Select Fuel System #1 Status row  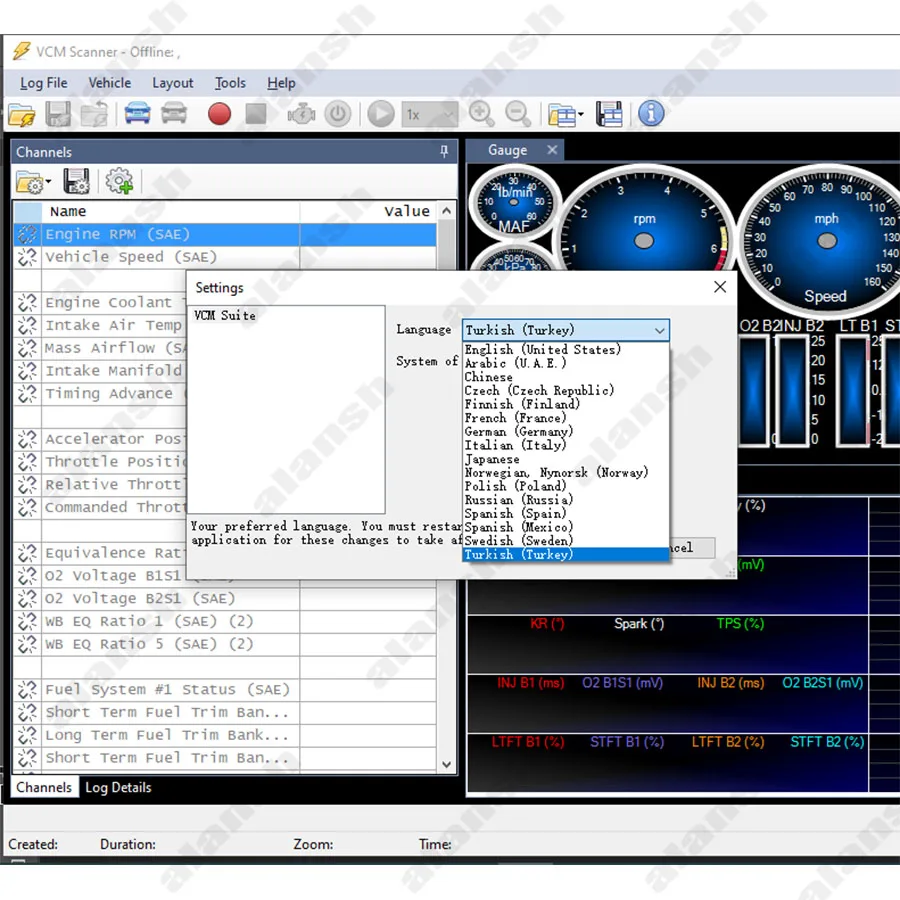pos(224,690)
